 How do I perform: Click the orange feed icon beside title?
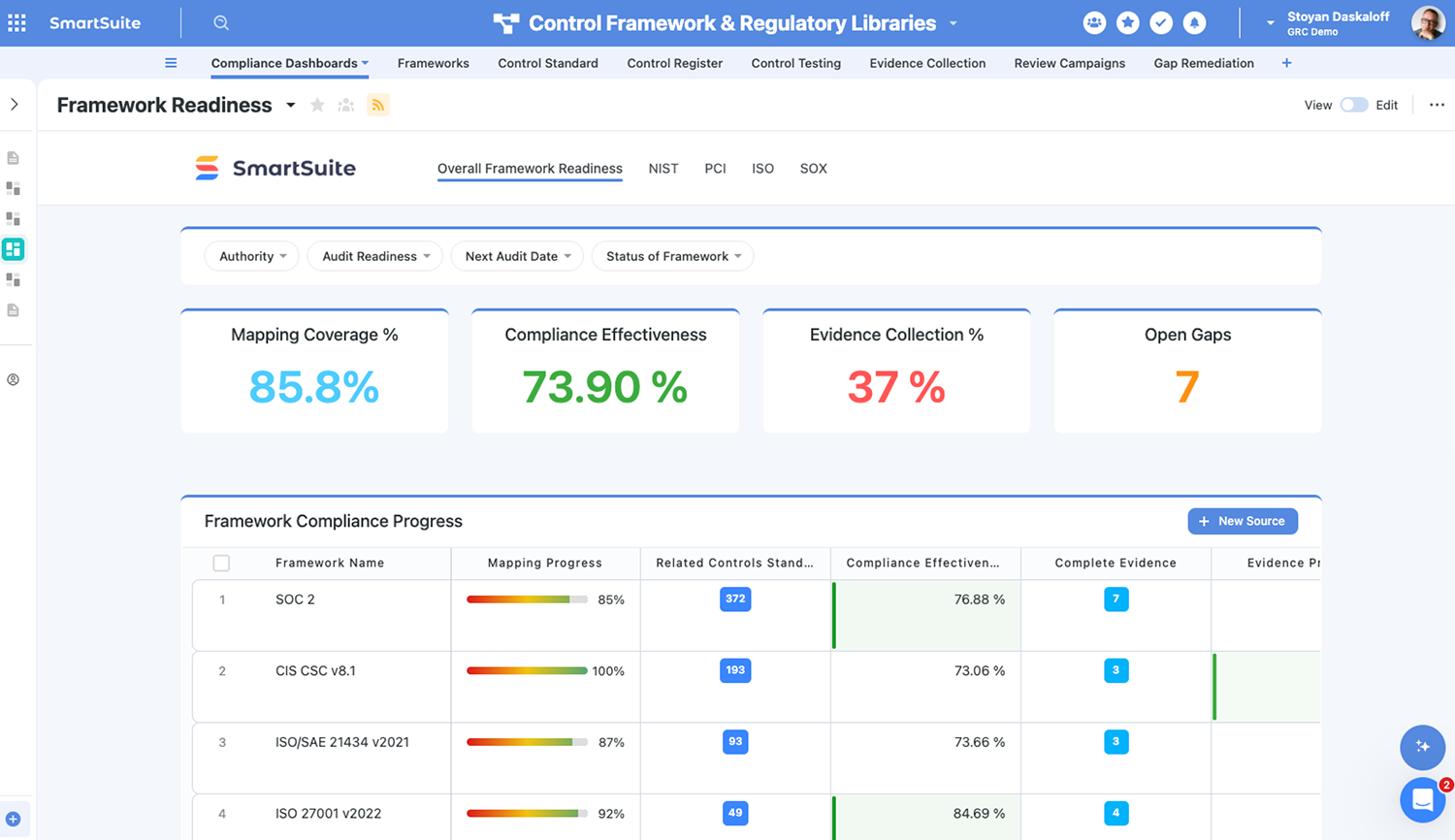(x=378, y=105)
